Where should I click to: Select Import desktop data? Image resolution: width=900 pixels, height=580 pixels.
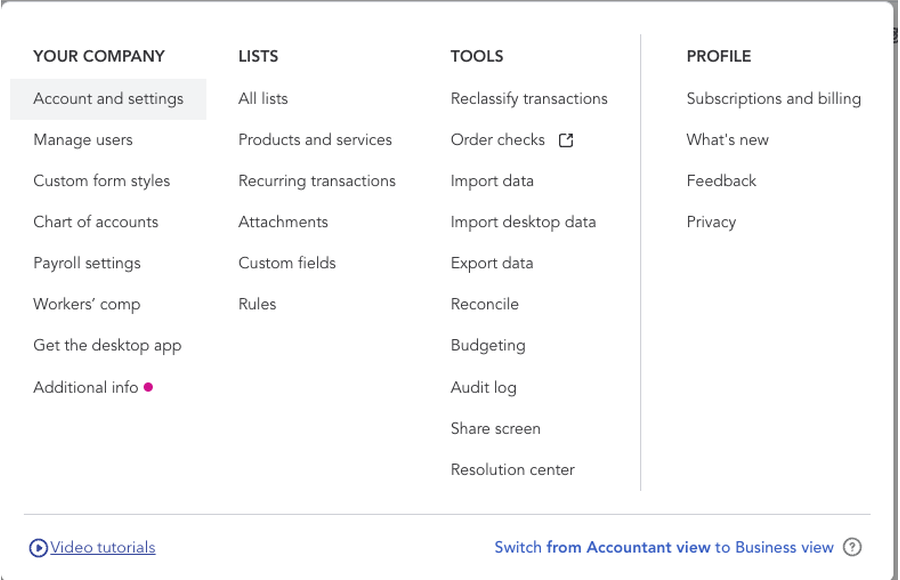point(523,222)
